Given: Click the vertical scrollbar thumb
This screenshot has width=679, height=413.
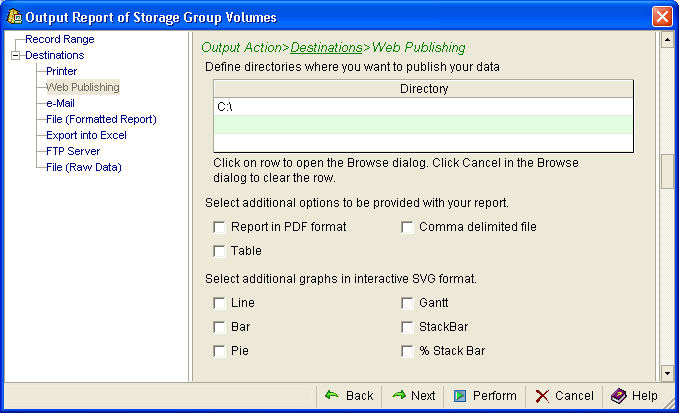Looking at the screenshot, I should coord(667,171).
